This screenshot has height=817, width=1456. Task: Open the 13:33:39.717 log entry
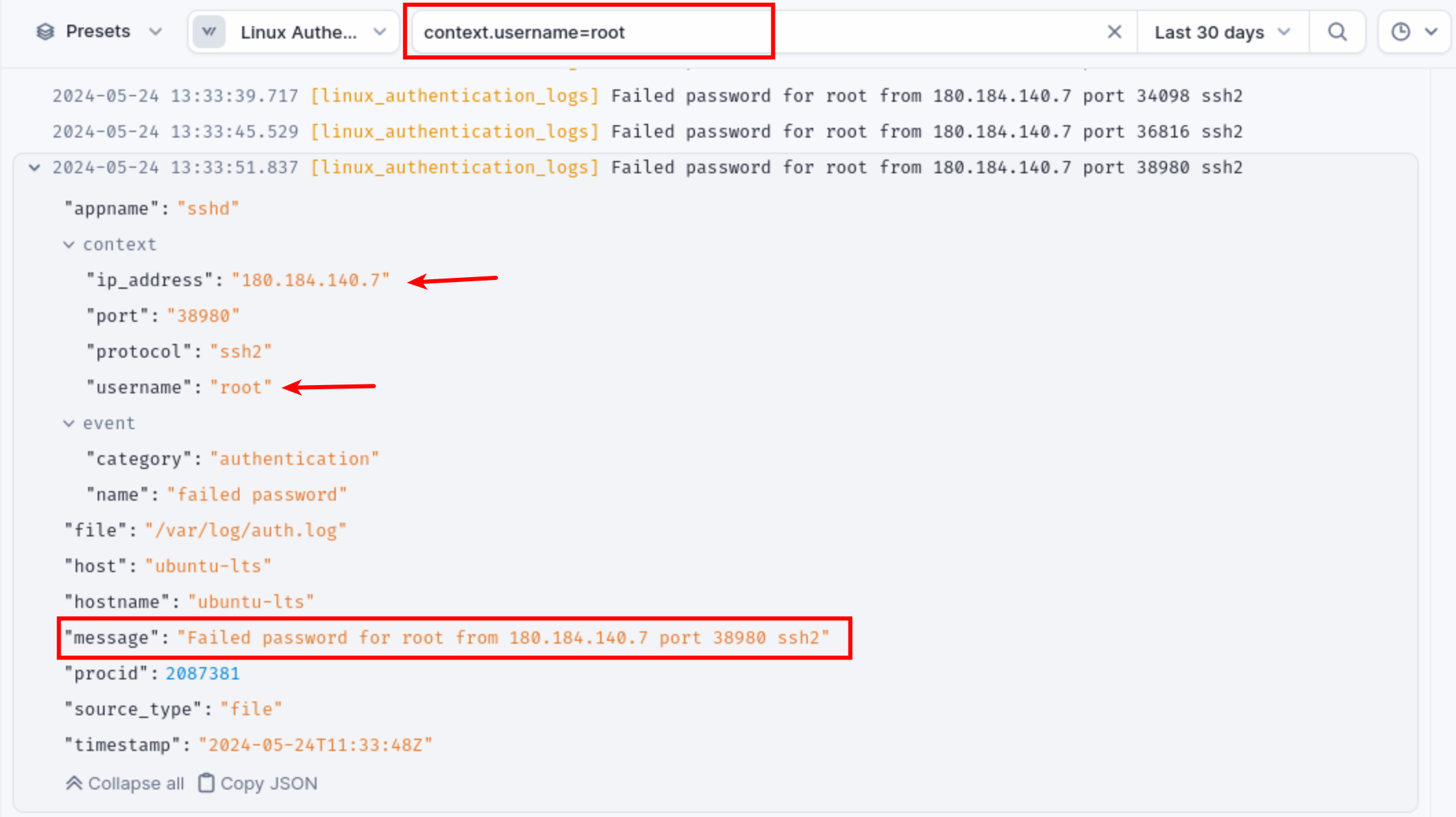[647, 96]
